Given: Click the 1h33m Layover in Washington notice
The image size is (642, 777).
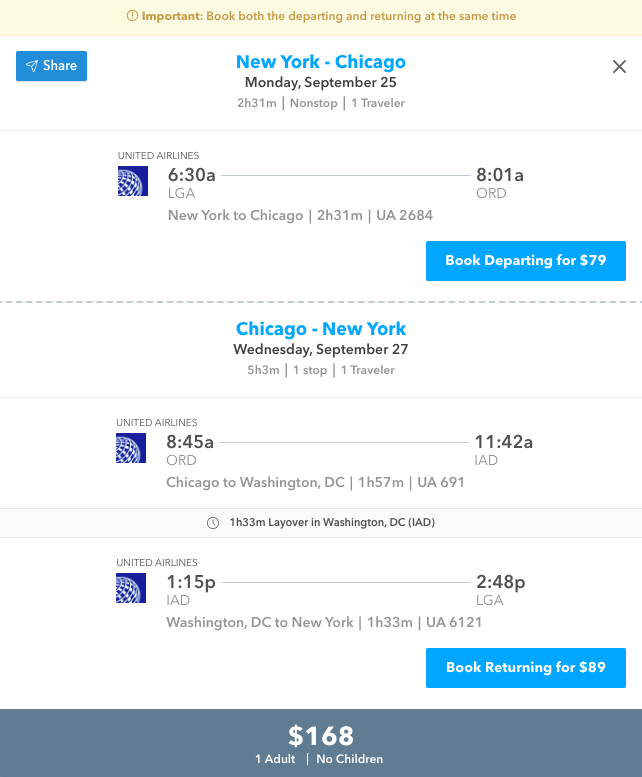Looking at the screenshot, I should [x=331, y=522].
